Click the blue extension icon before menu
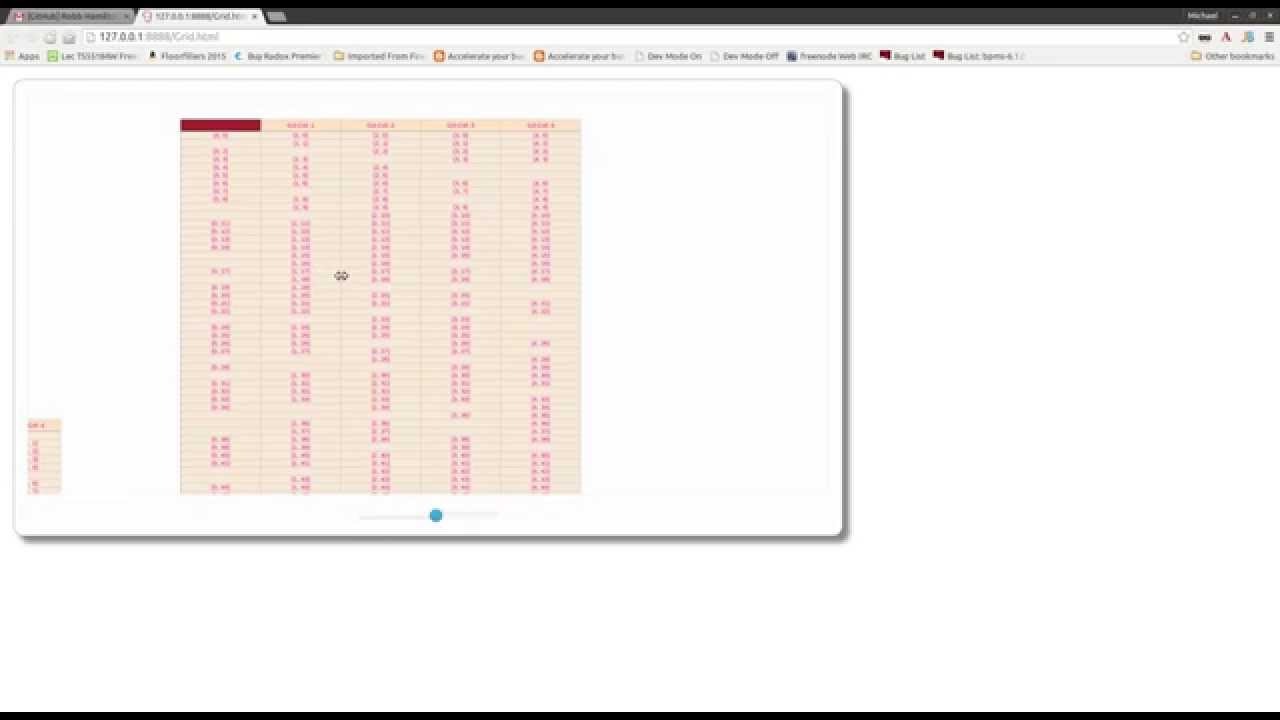 [1247, 37]
